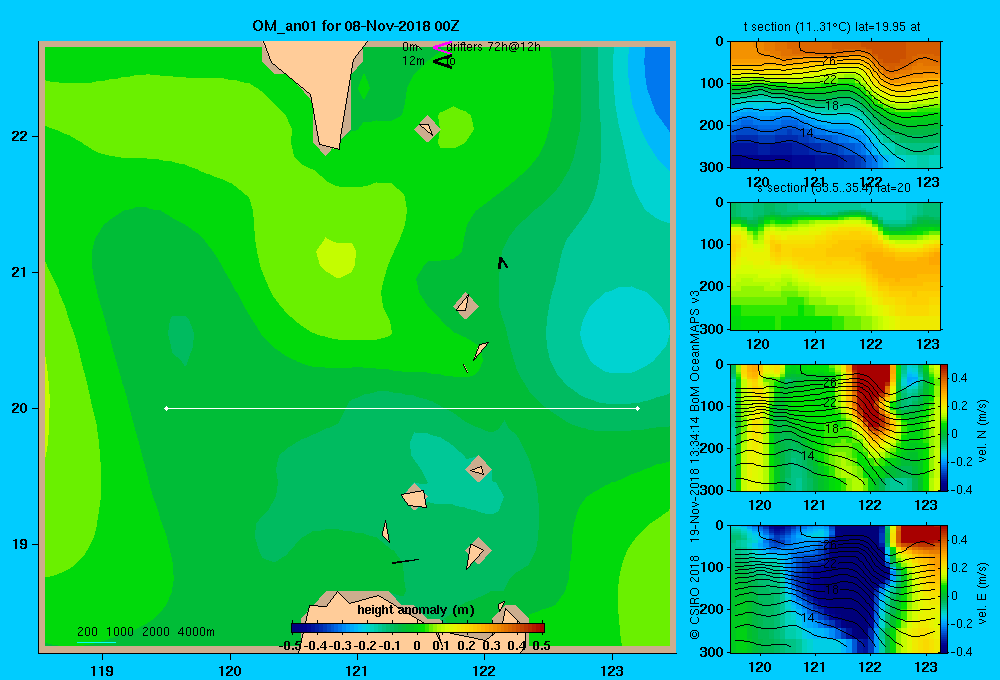Click the magenta 0m drifter arrow in legend
1000x680 pixels.
[442, 47]
